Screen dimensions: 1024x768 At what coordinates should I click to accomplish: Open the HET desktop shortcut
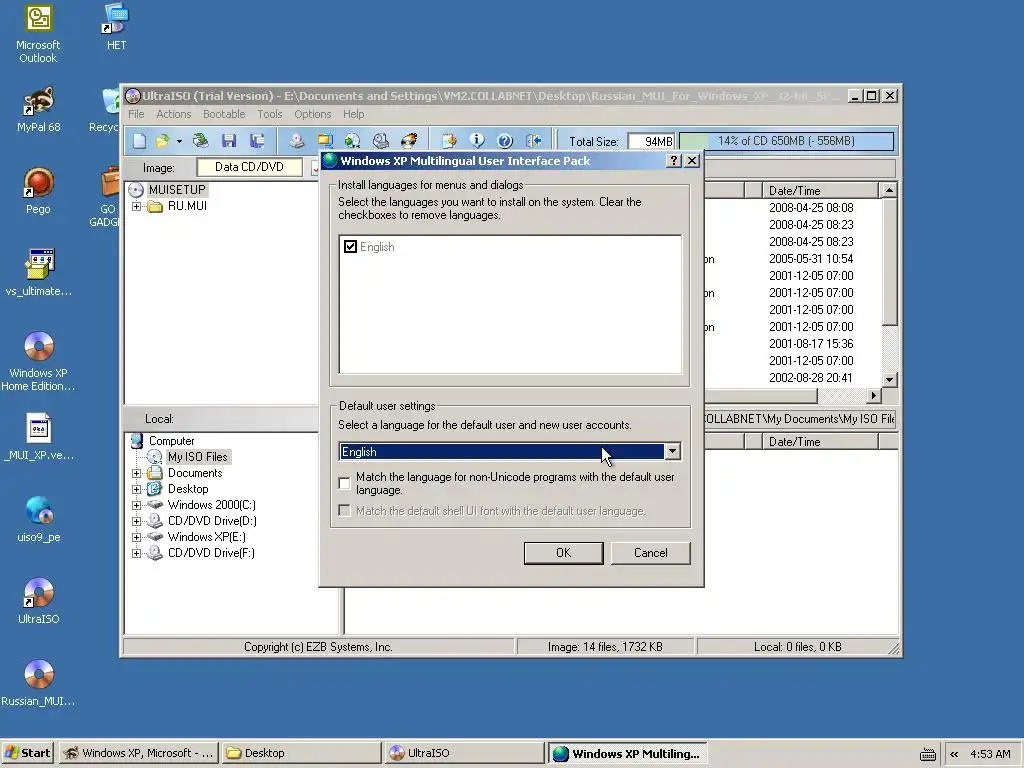pos(116,27)
